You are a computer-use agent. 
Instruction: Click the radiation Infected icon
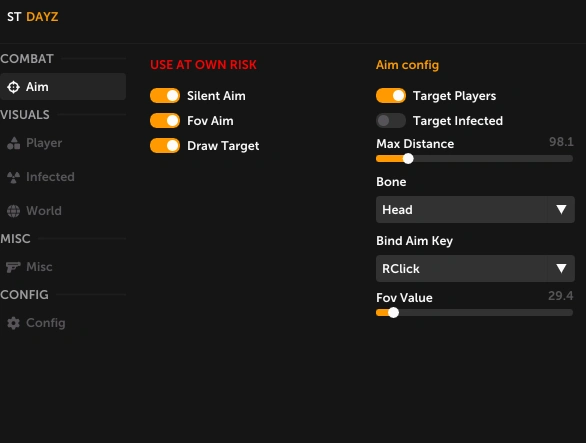coord(13,177)
